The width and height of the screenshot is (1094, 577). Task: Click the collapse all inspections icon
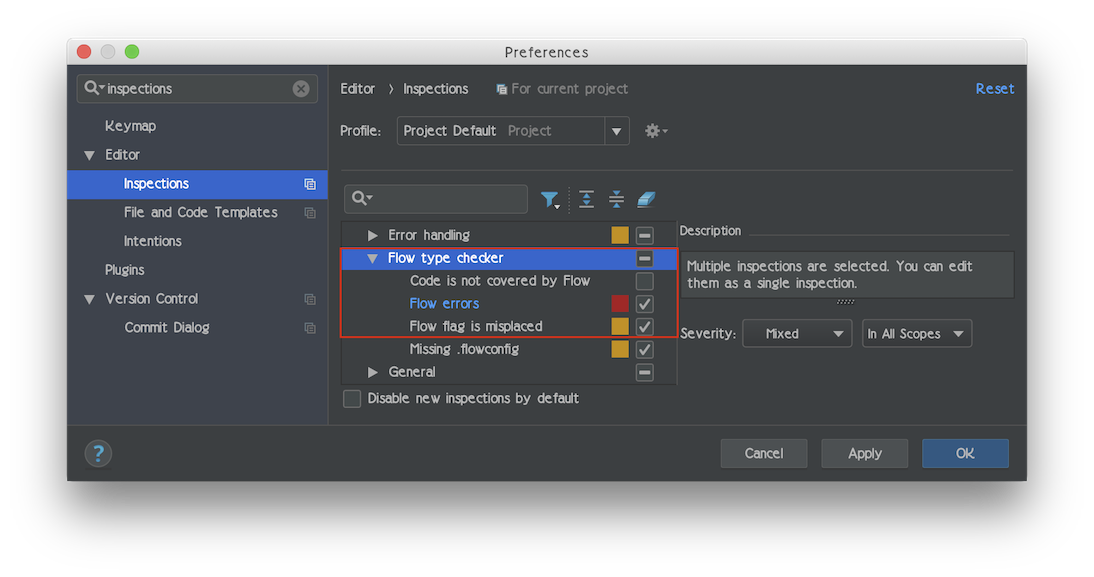616,200
